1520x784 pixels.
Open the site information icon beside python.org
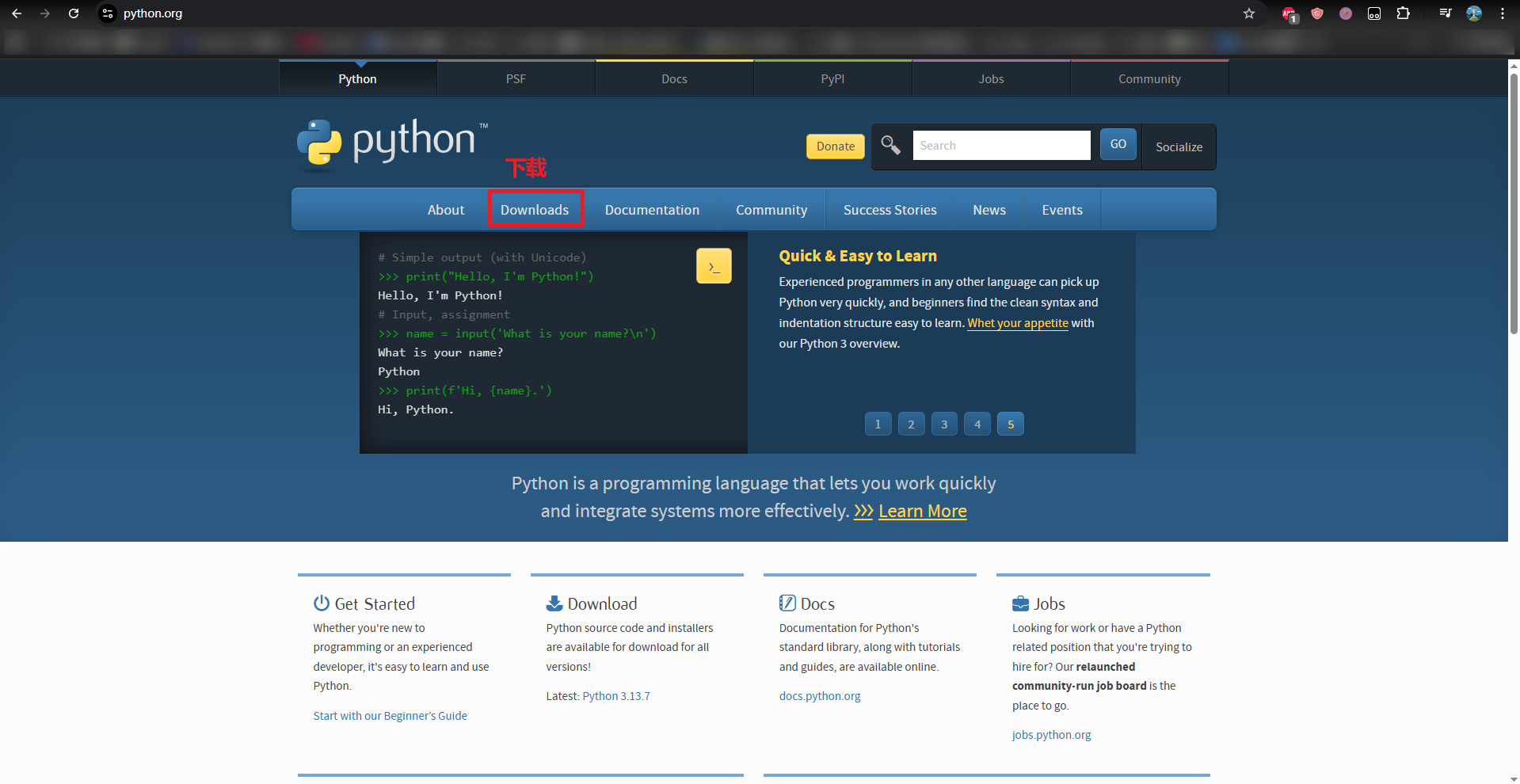[x=108, y=13]
